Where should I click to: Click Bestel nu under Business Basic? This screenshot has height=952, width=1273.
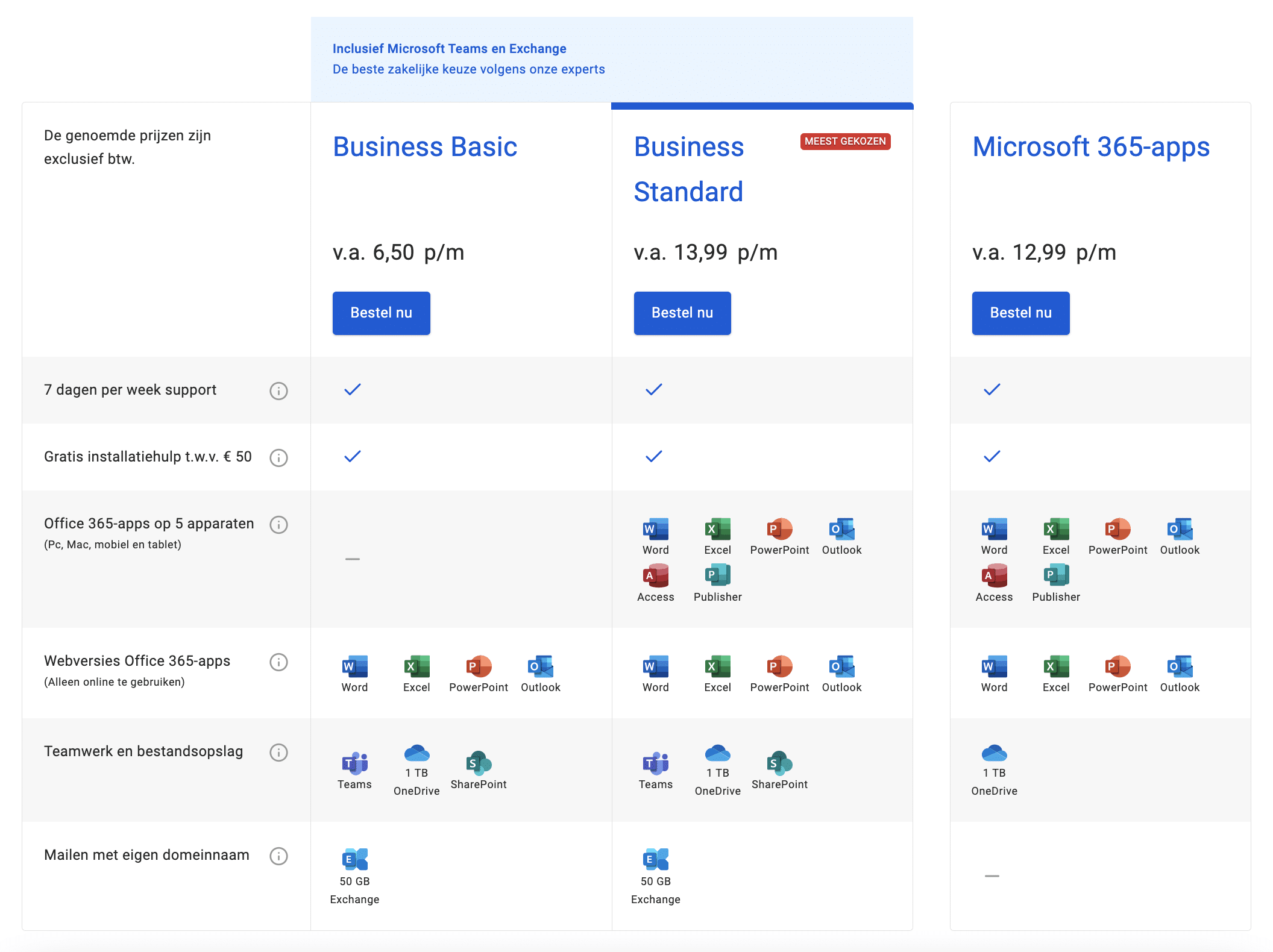click(381, 313)
